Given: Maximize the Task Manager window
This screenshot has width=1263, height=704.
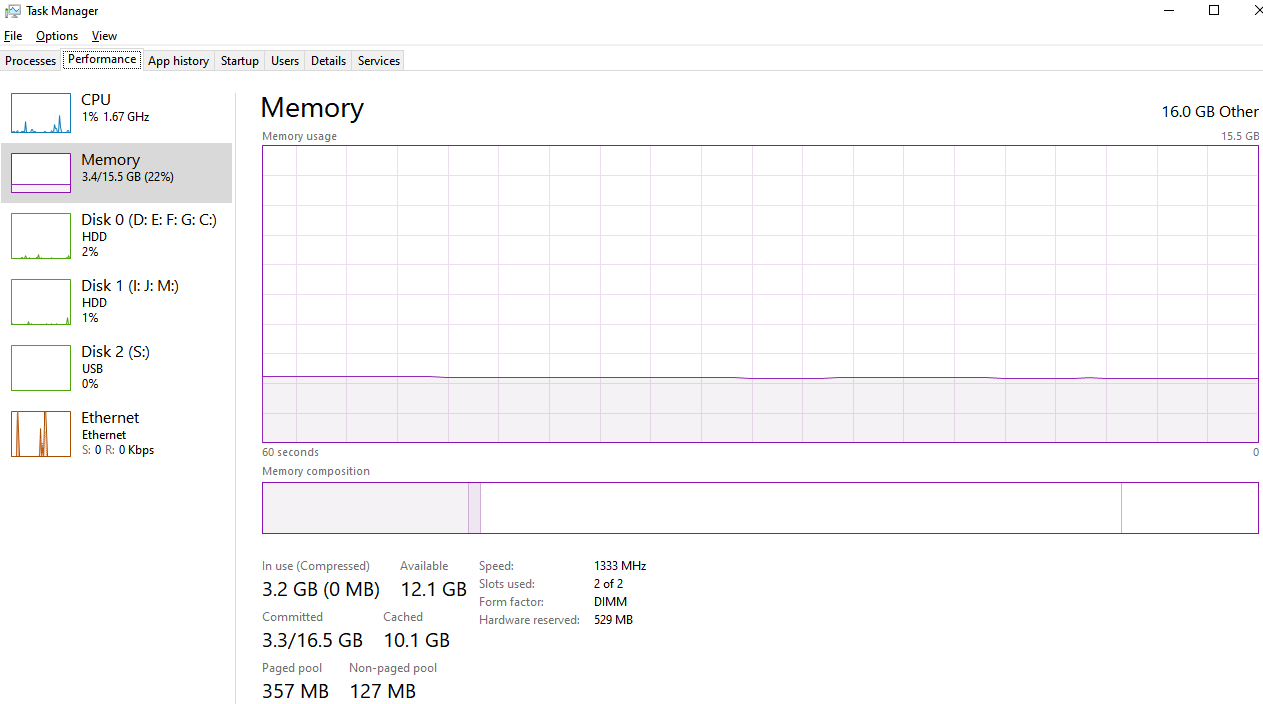Looking at the screenshot, I should (x=1214, y=10).
